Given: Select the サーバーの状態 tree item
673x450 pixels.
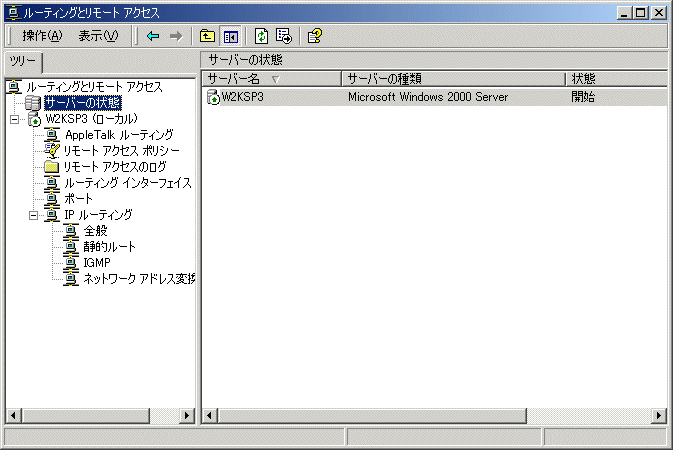Looking at the screenshot, I should click(82, 103).
